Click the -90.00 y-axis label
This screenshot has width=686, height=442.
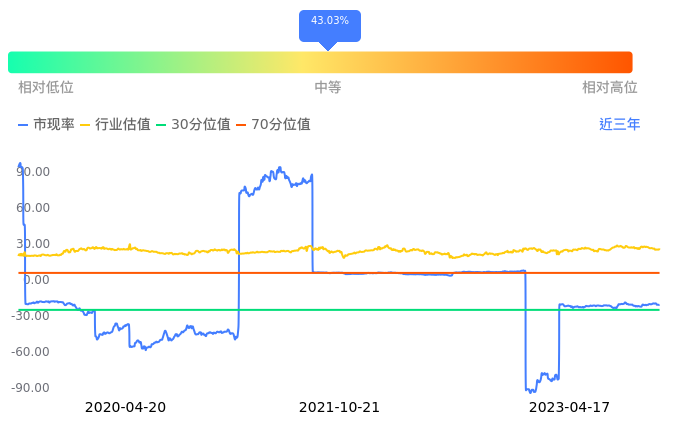tap(32, 388)
